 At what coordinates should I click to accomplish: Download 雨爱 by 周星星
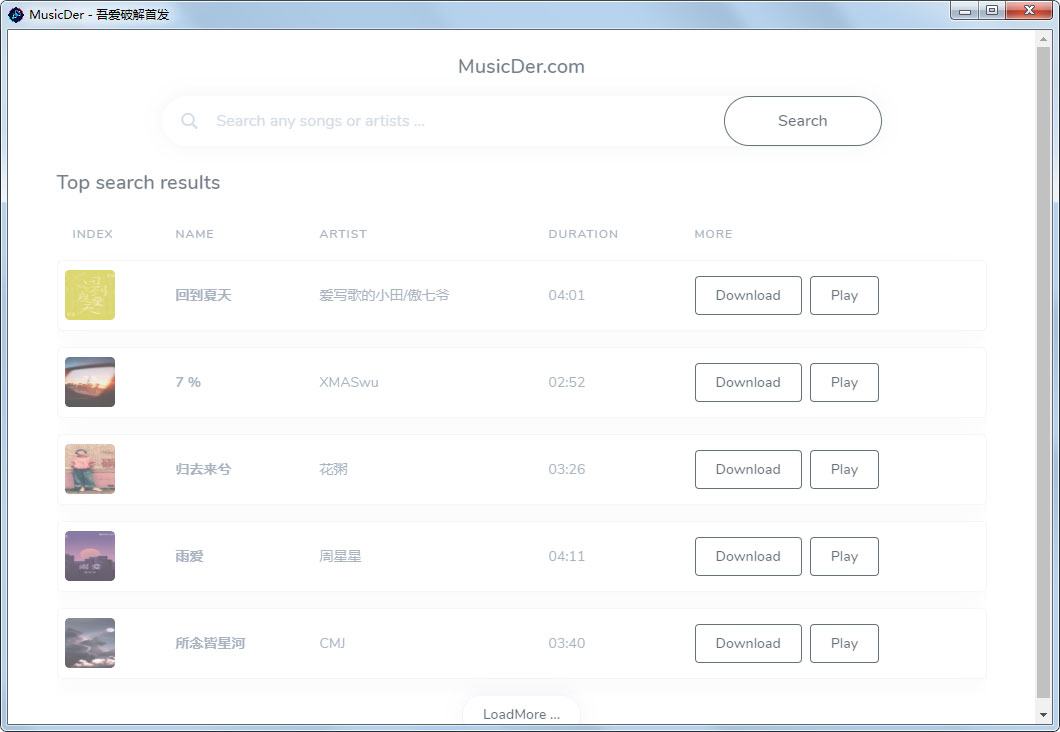pyautogui.click(x=748, y=556)
